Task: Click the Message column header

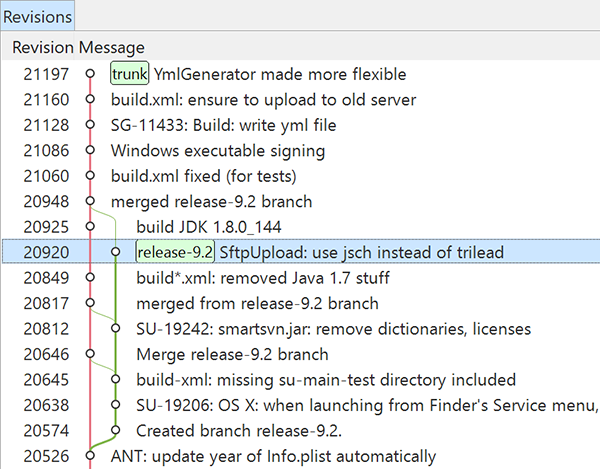Action: click(112, 47)
